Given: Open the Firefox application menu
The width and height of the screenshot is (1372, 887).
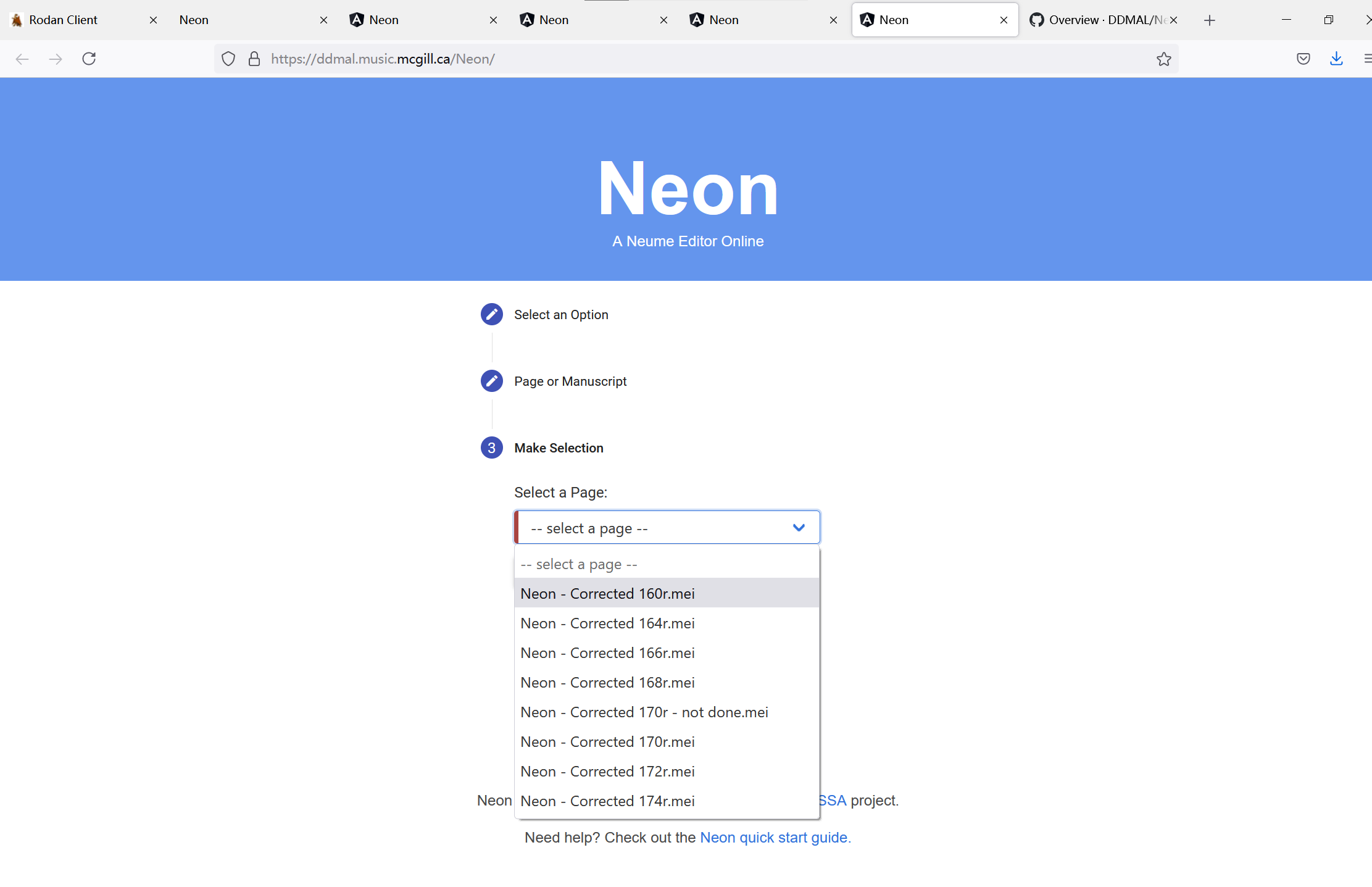Looking at the screenshot, I should tap(1368, 59).
